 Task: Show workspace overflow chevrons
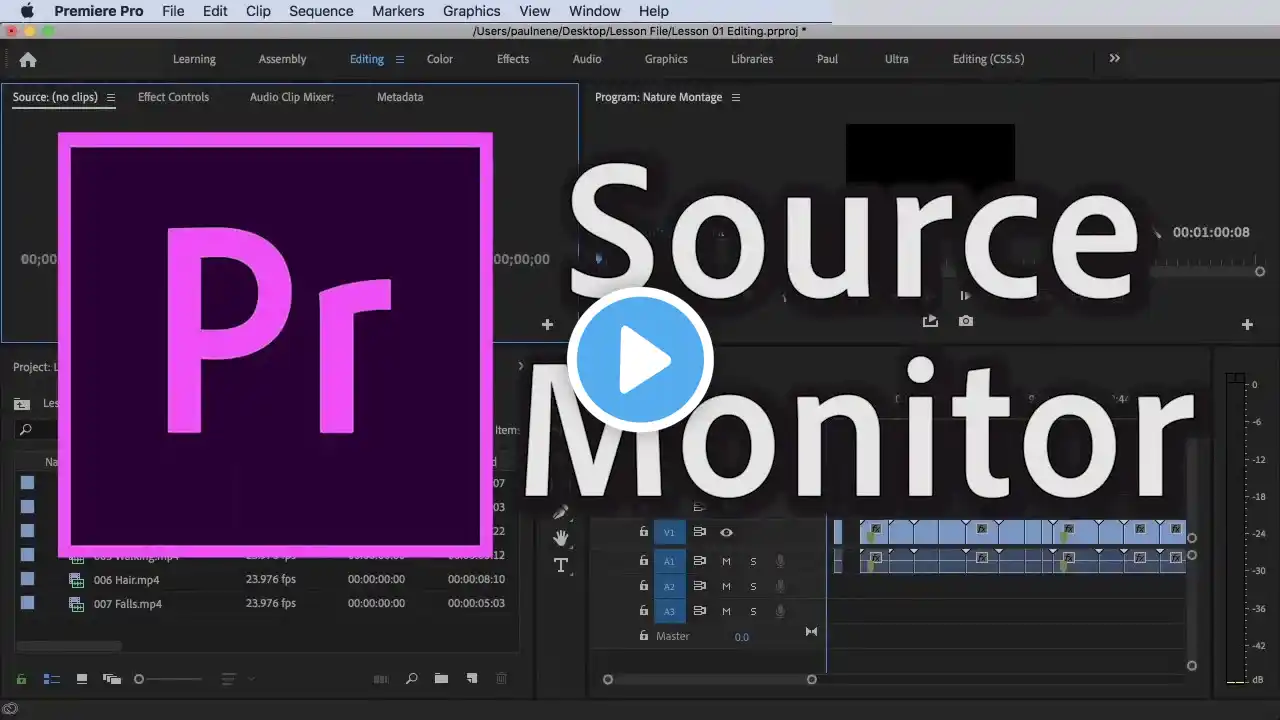click(1115, 59)
